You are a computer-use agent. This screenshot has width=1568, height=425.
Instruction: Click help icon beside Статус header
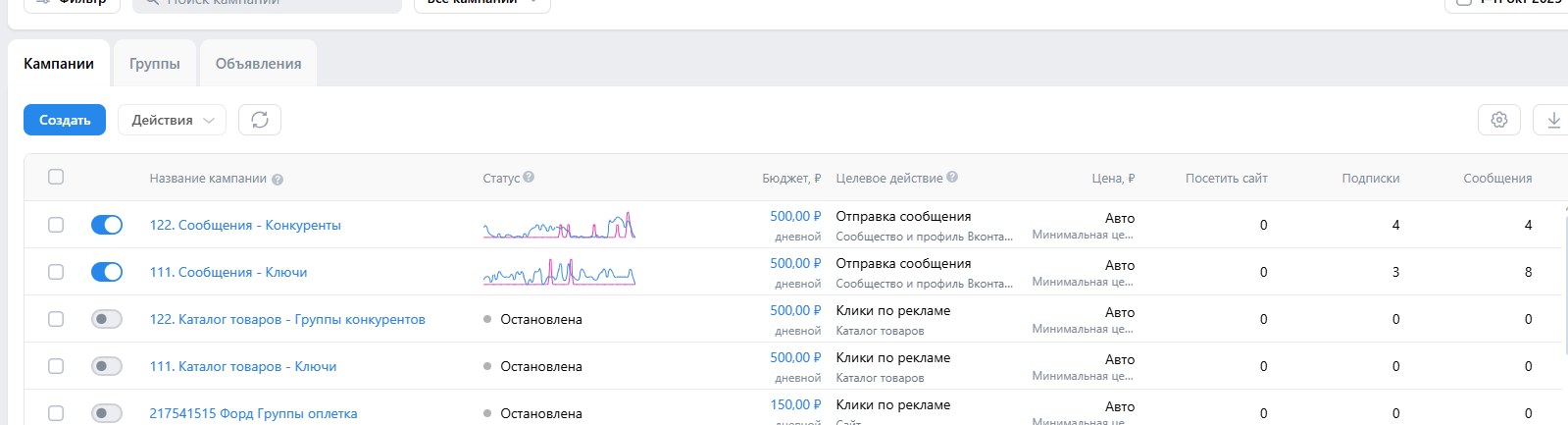(529, 178)
